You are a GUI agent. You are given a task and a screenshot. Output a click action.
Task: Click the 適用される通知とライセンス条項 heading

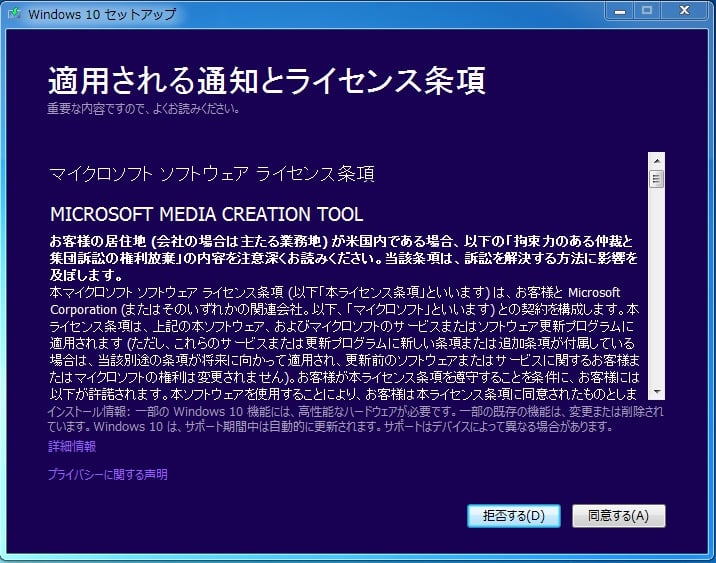pos(266,81)
